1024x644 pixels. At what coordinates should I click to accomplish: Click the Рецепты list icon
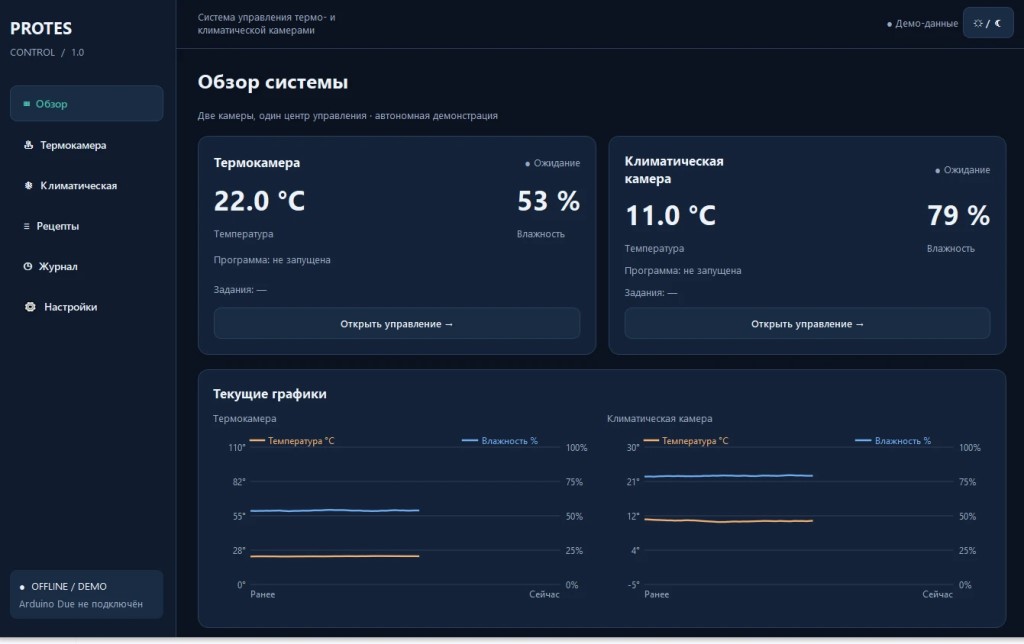click(27, 226)
